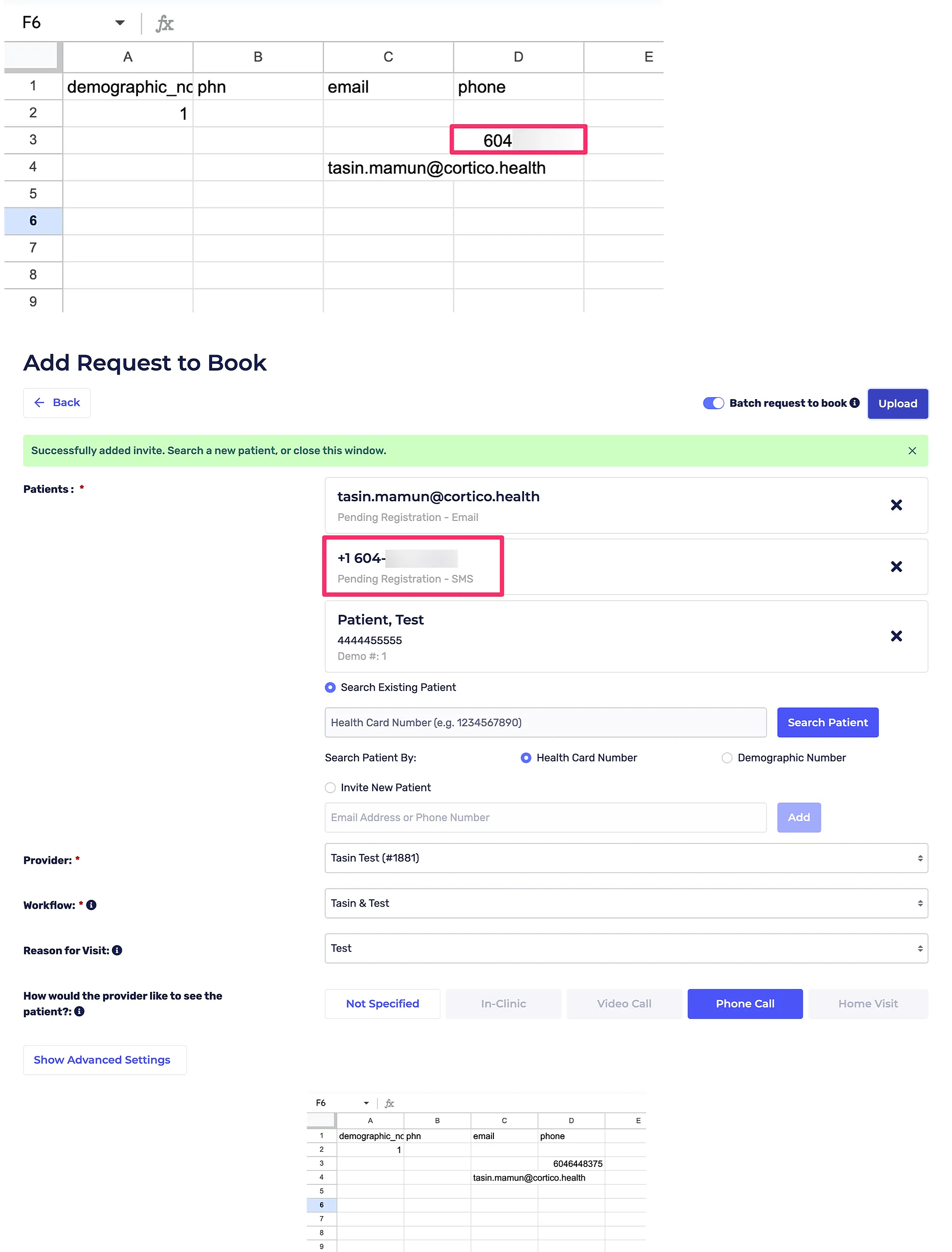The width and height of the screenshot is (952, 1252).
Task: Remove the tasin.mamun@cortico.health patient entry
Action: pyautogui.click(x=896, y=505)
